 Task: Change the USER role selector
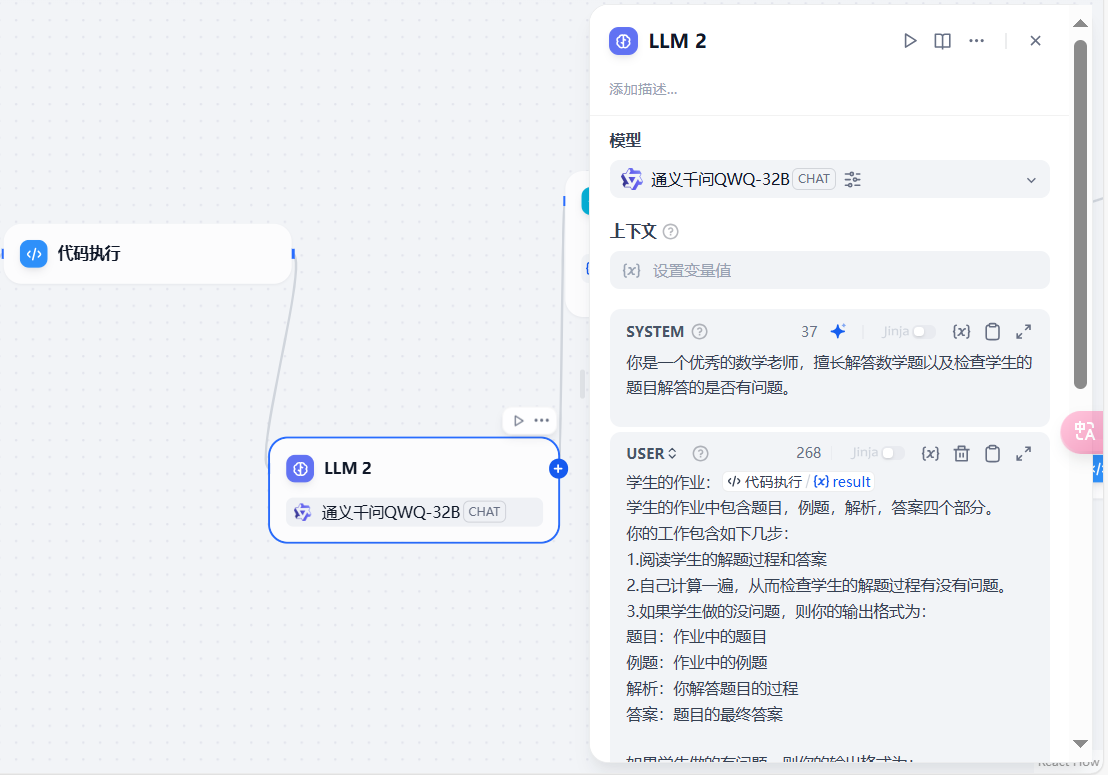pos(652,454)
